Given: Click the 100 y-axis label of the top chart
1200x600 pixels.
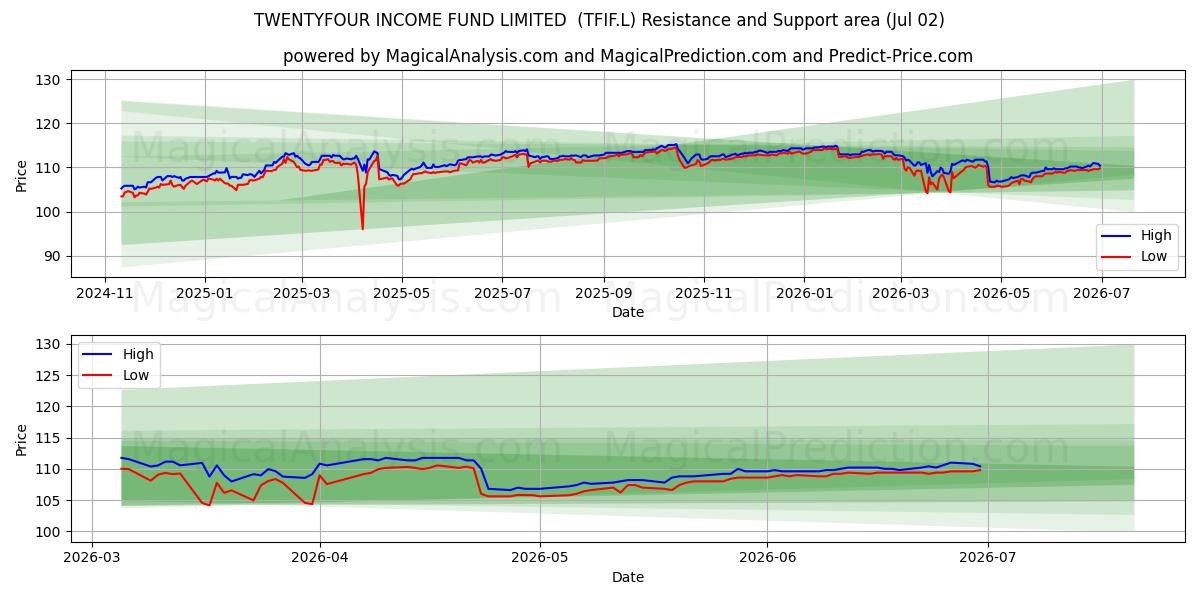Looking at the screenshot, I should point(49,212).
